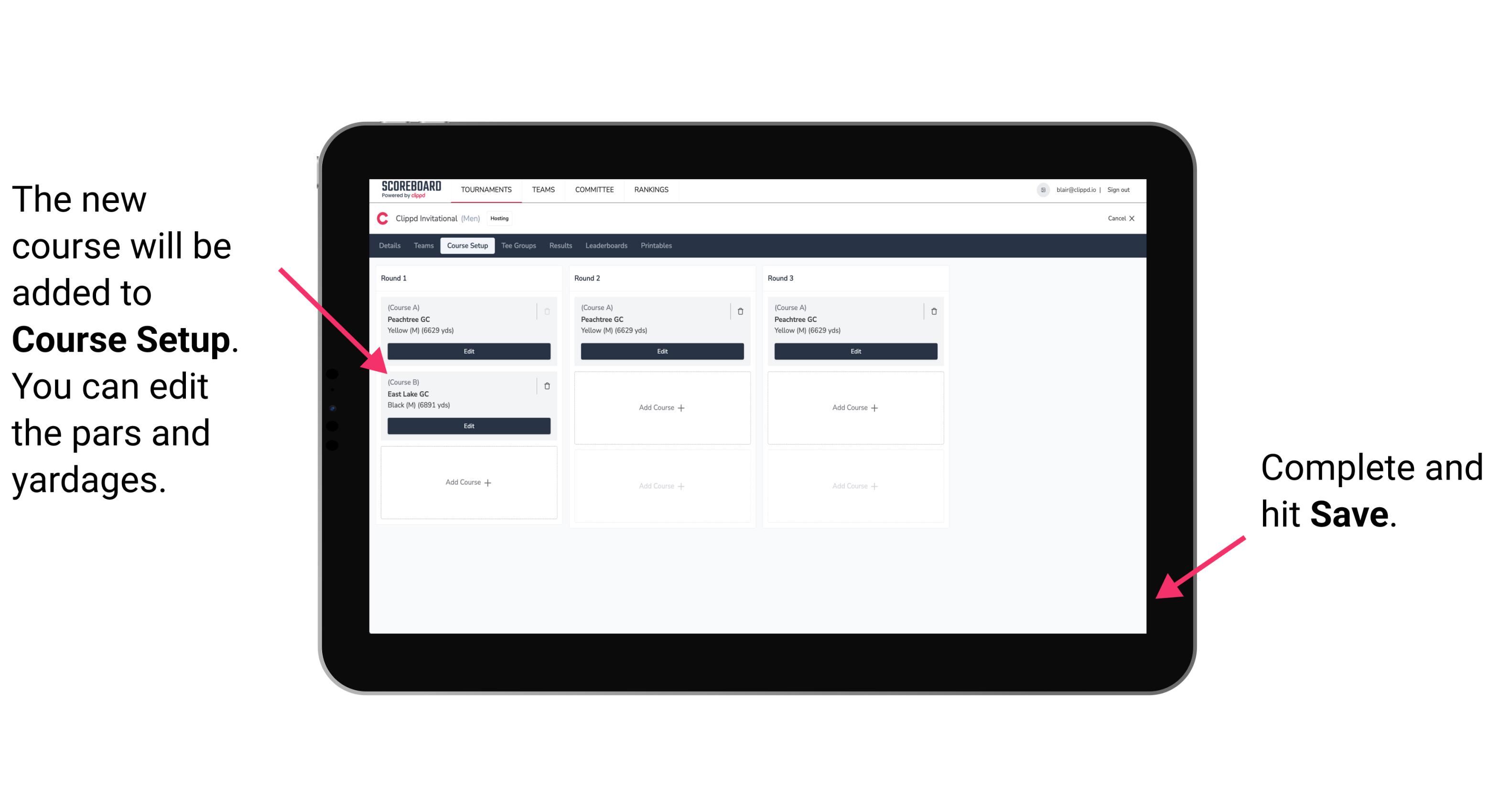Click Add Course below East Lake GC
Viewport: 1510px width, 812px height.
tap(467, 482)
